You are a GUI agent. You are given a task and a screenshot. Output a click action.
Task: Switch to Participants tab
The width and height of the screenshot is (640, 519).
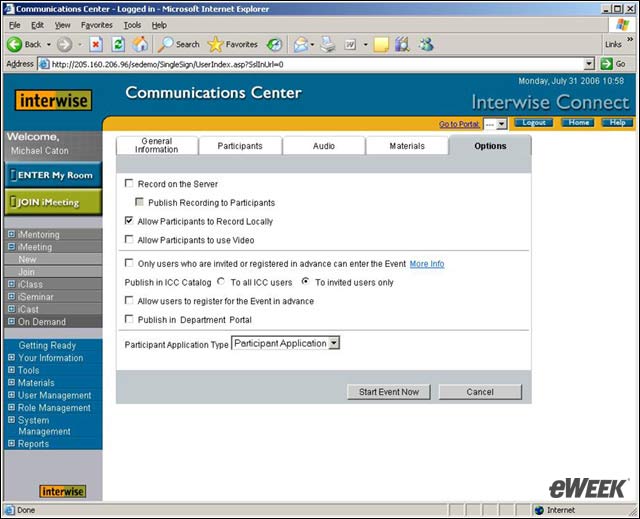click(240, 146)
